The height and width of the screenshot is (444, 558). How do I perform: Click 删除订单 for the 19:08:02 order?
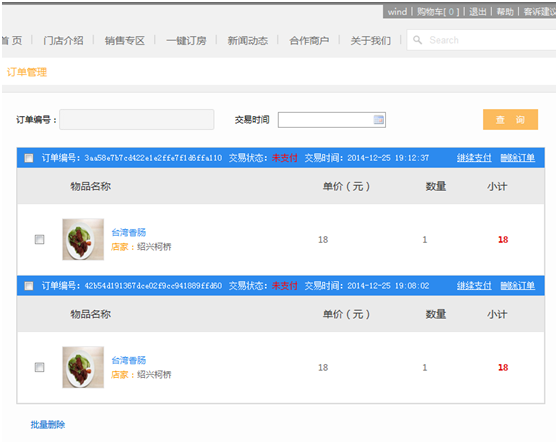[517, 285]
